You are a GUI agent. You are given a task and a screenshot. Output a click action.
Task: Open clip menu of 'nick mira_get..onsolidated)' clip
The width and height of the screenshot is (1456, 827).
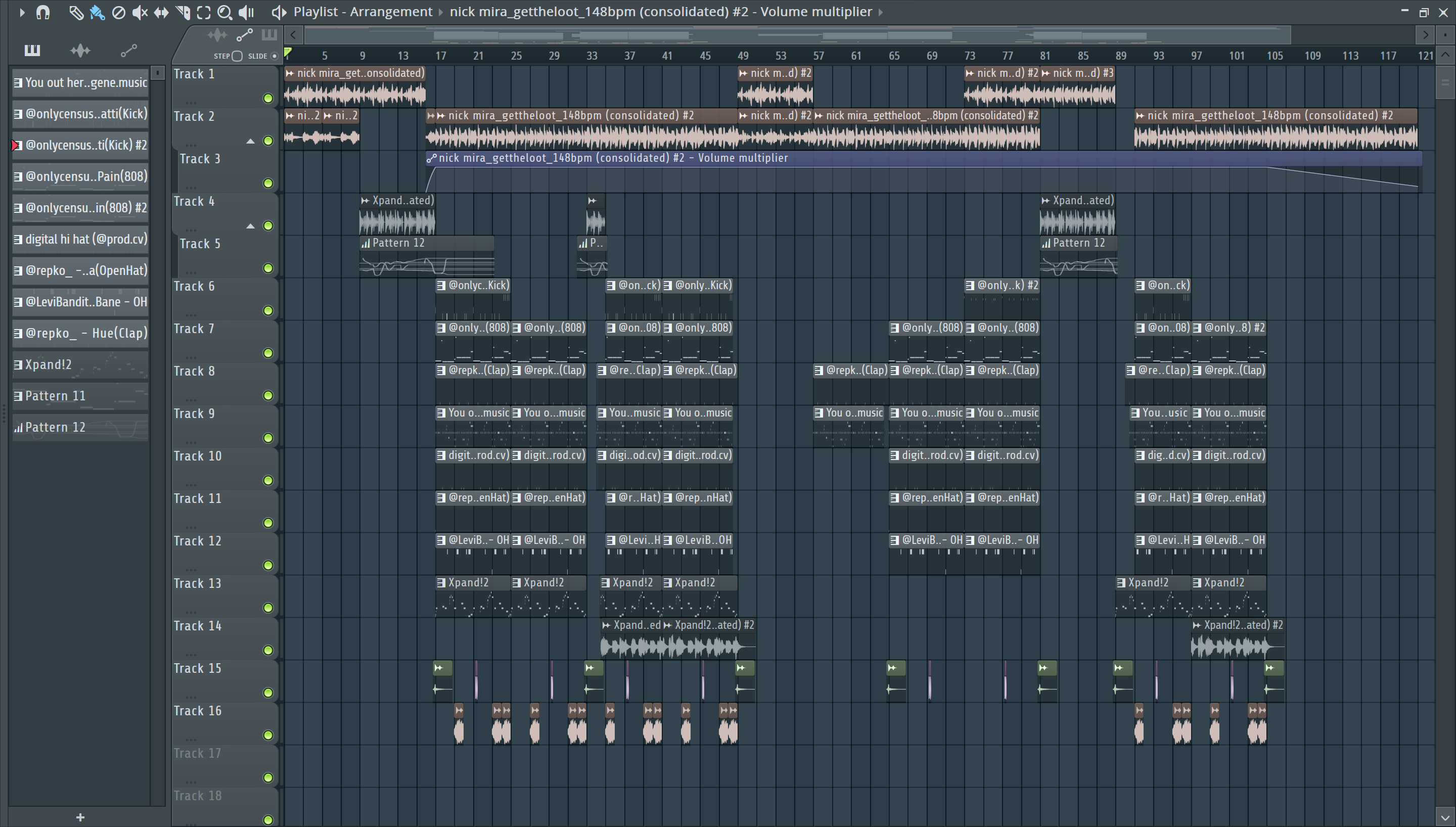point(290,73)
